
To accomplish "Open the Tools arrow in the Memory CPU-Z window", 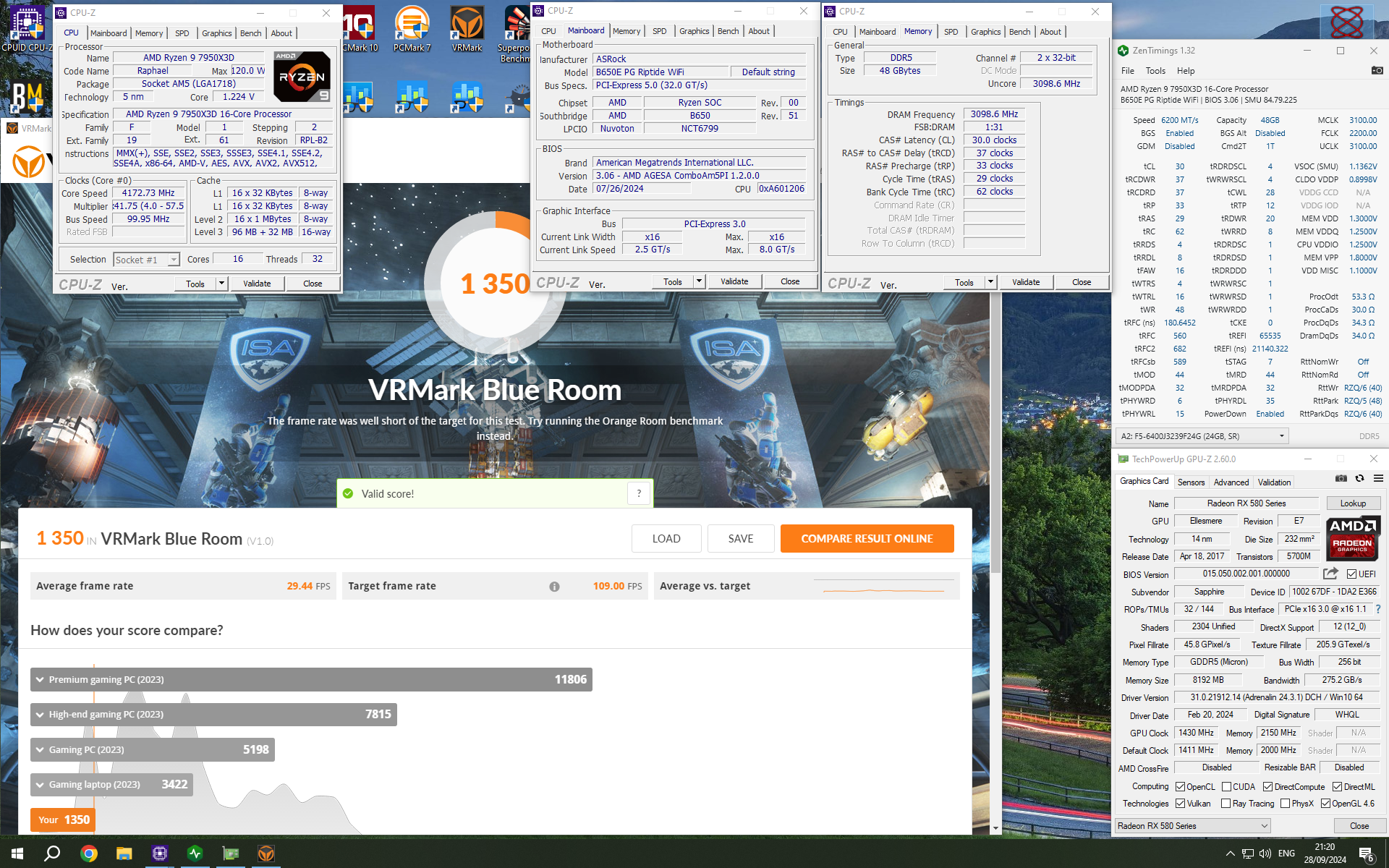I will (x=990, y=283).
